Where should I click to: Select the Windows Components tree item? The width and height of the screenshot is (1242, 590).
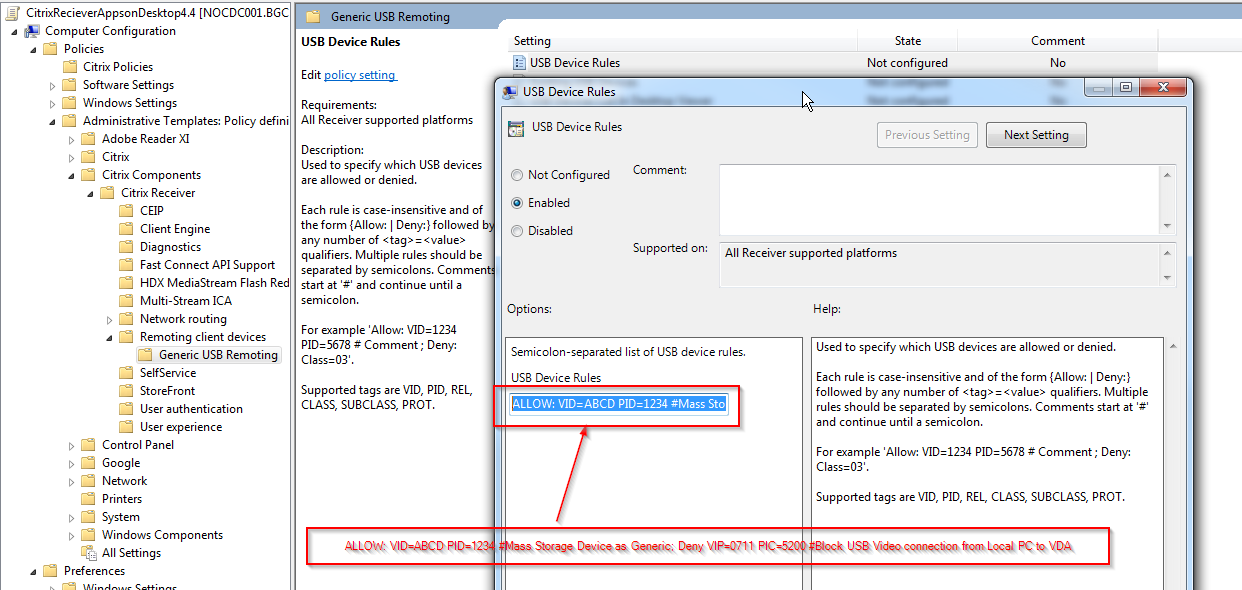(162, 535)
